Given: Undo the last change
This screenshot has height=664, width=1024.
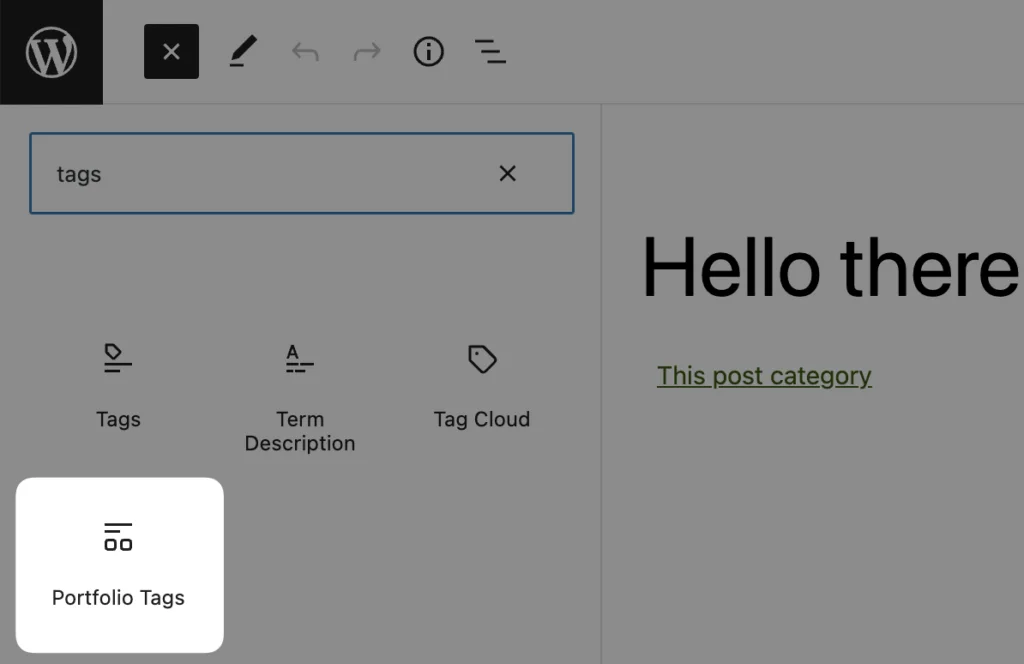Looking at the screenshot, I should [x=305, y=52].
